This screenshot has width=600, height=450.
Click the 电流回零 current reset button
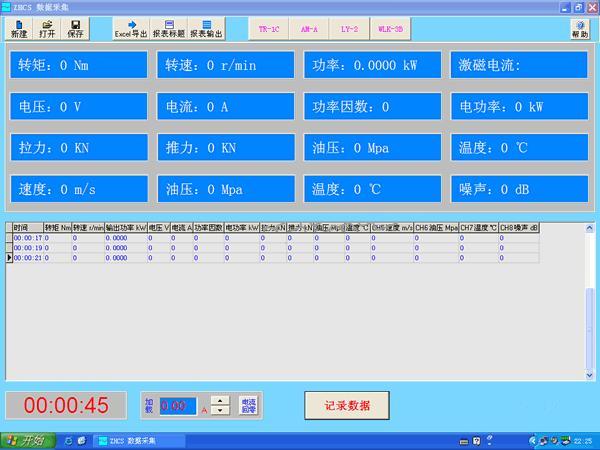point(248,405)
